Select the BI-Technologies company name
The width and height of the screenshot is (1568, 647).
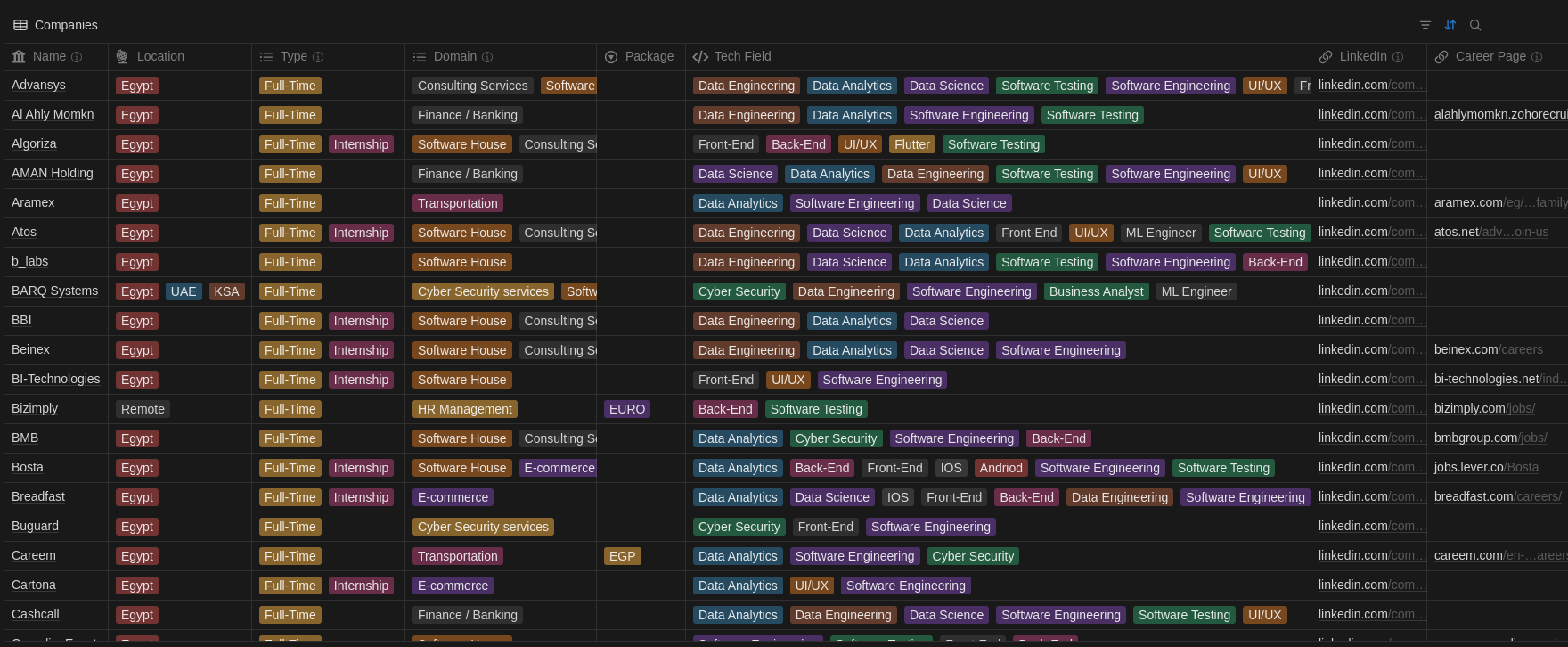coord(56,379)
